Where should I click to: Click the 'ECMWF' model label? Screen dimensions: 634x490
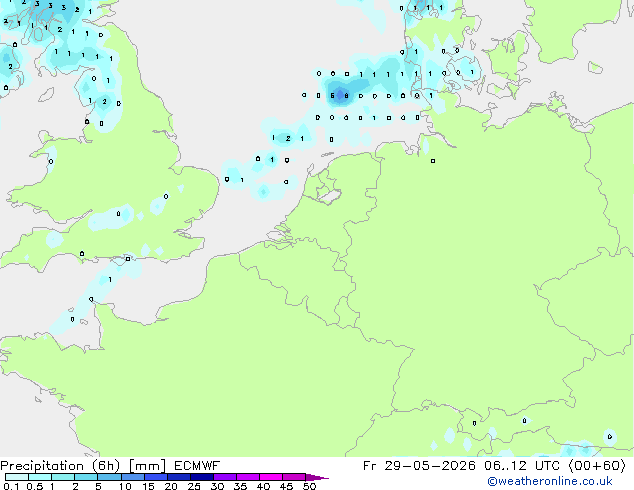tap(197, 466)
